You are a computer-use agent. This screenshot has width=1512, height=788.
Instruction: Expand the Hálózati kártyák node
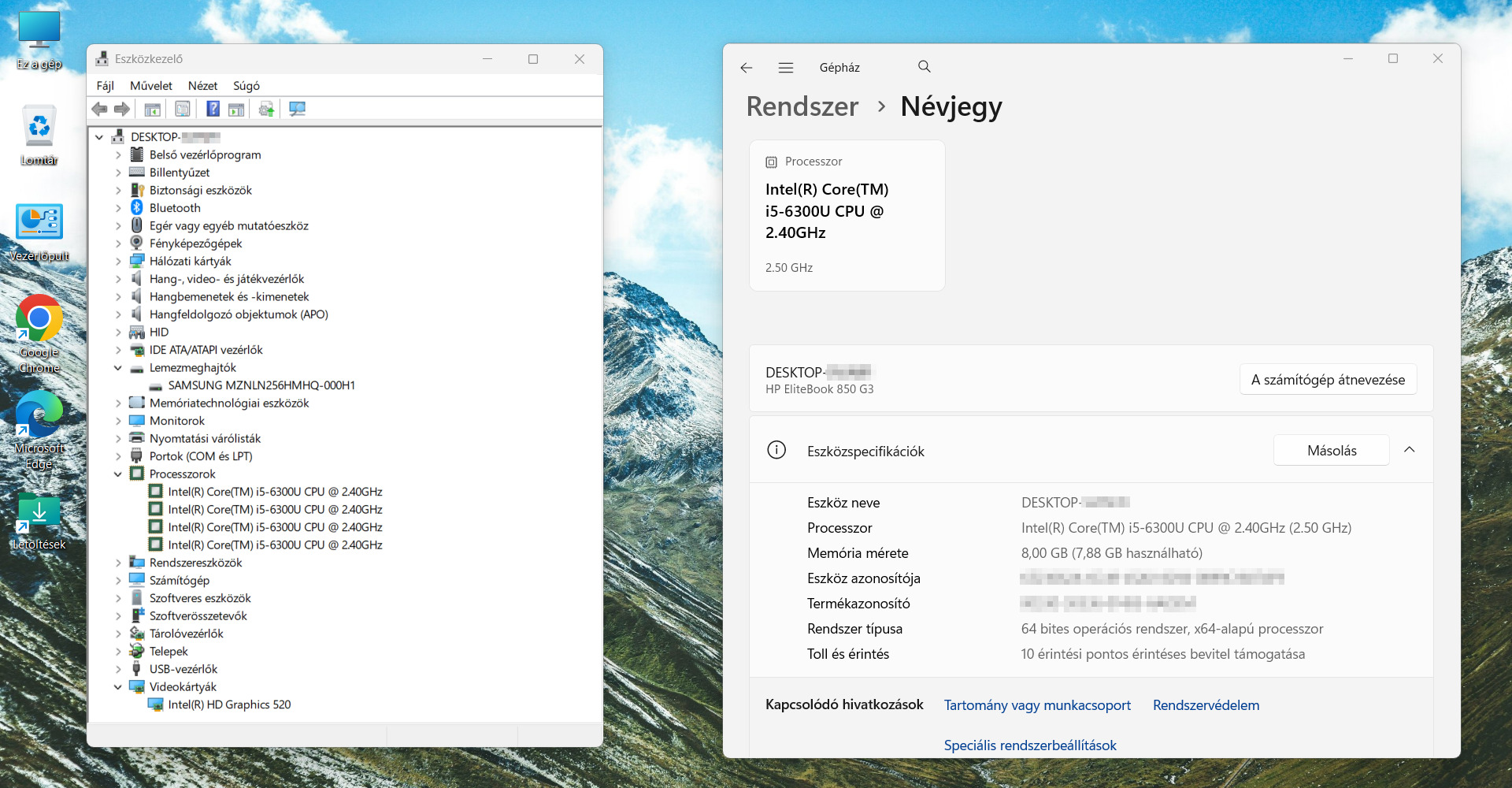click(x=118, y=262)
